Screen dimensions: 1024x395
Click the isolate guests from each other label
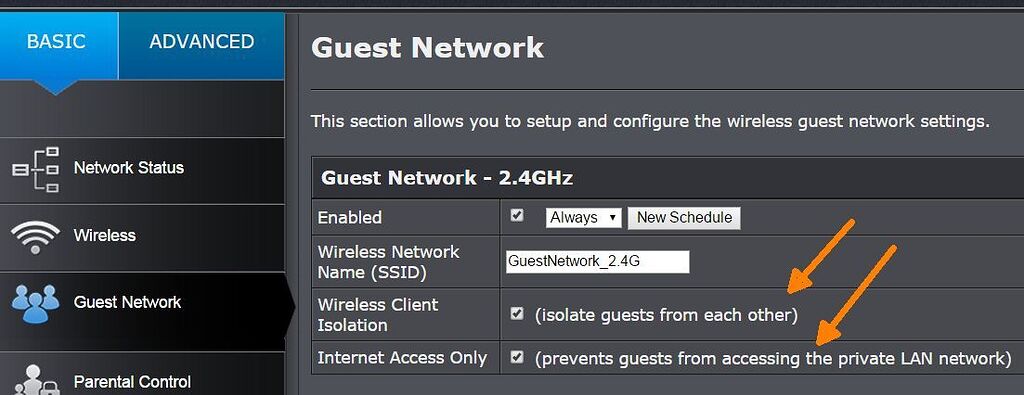(666, 315)
